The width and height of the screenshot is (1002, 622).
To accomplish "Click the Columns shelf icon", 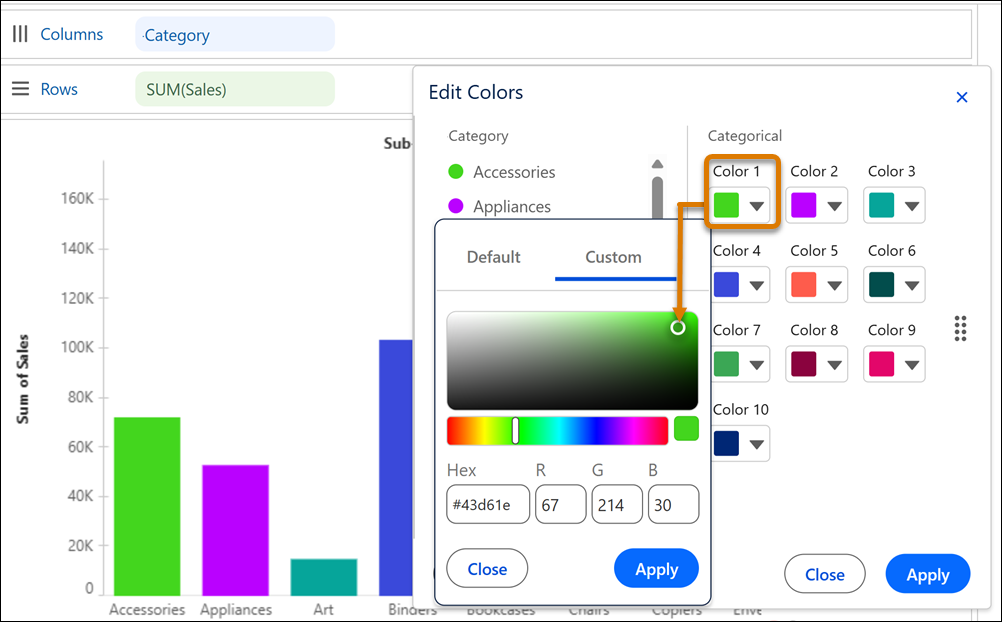I will [x=20, y=34].
